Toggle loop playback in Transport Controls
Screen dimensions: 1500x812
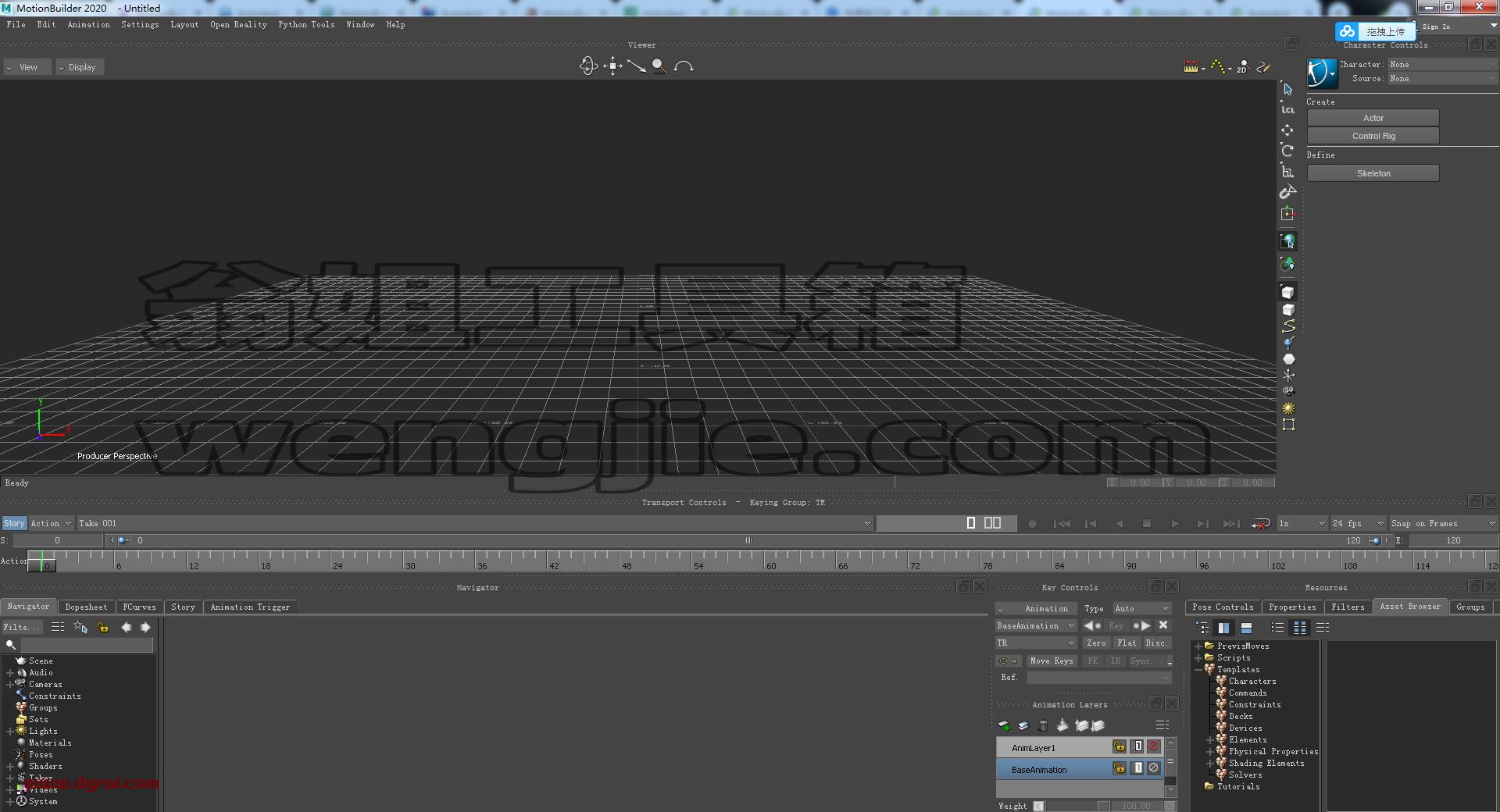[1260, 524]
